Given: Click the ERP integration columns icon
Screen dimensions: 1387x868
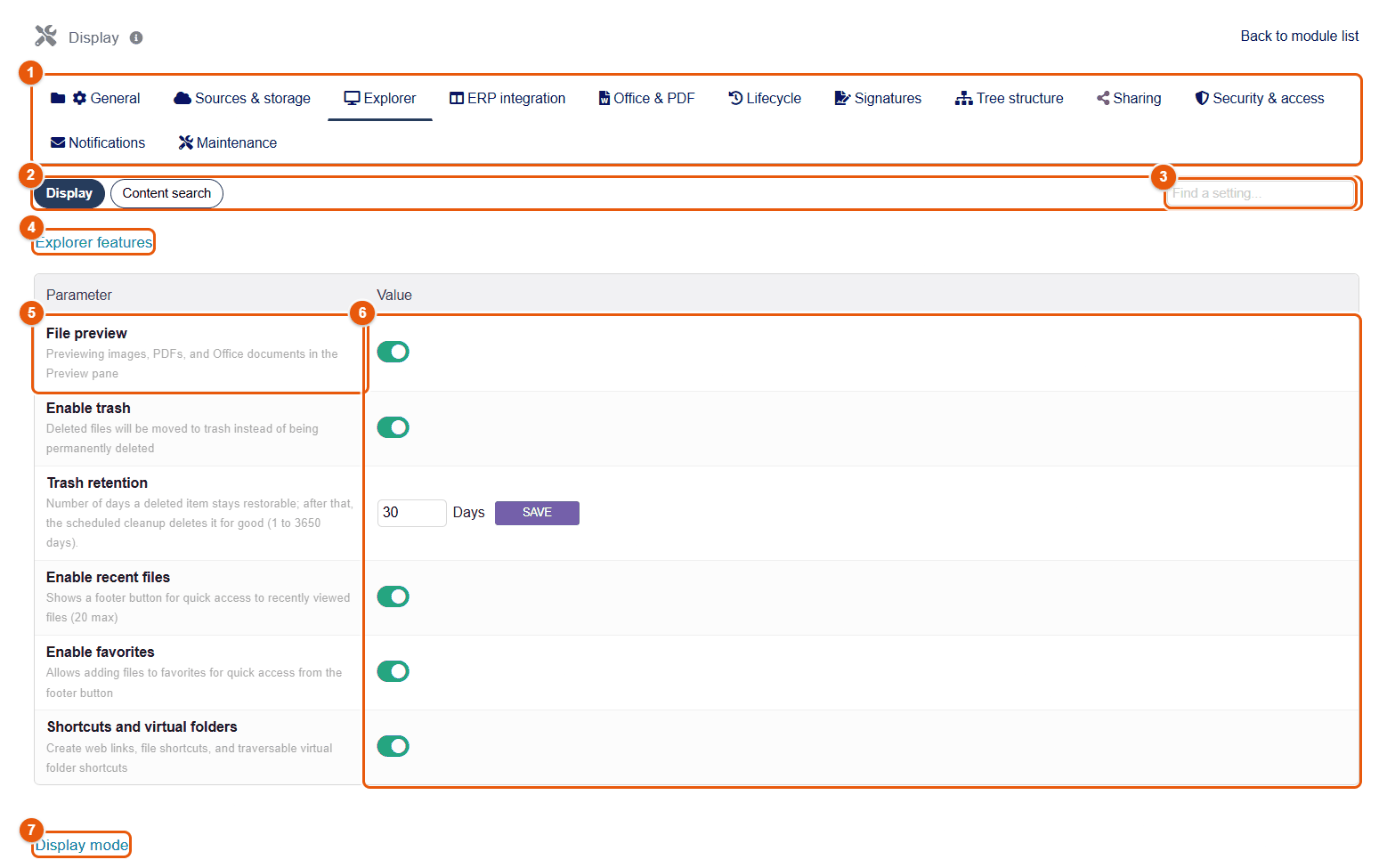Looking at the screenshot, I should coord(456,98).
